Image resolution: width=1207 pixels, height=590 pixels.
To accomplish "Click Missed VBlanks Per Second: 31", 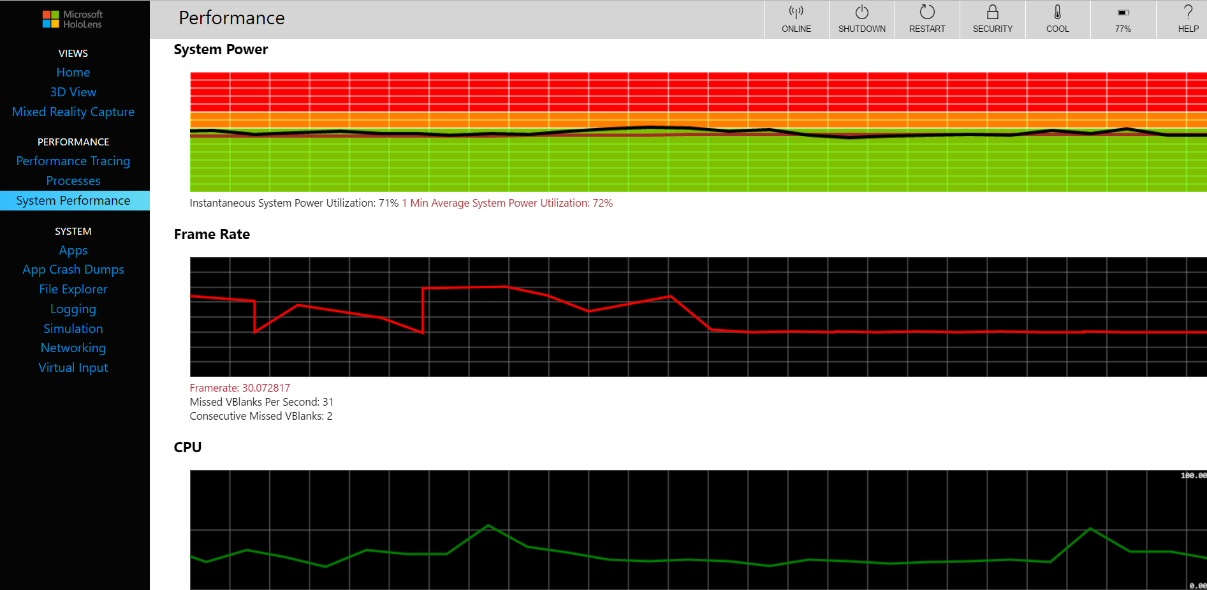I will coord(261,402).
